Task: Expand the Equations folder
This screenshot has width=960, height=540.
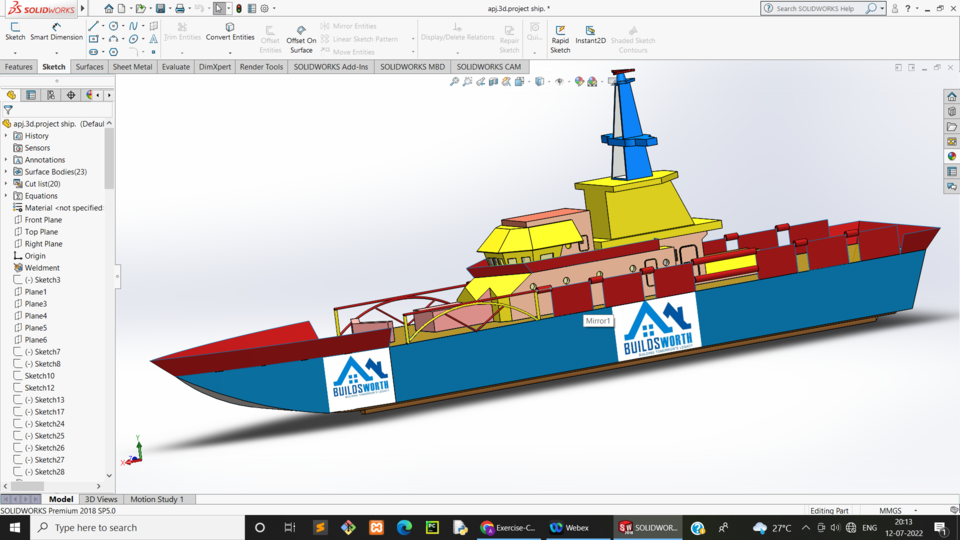Action: [x=6, y=196]
